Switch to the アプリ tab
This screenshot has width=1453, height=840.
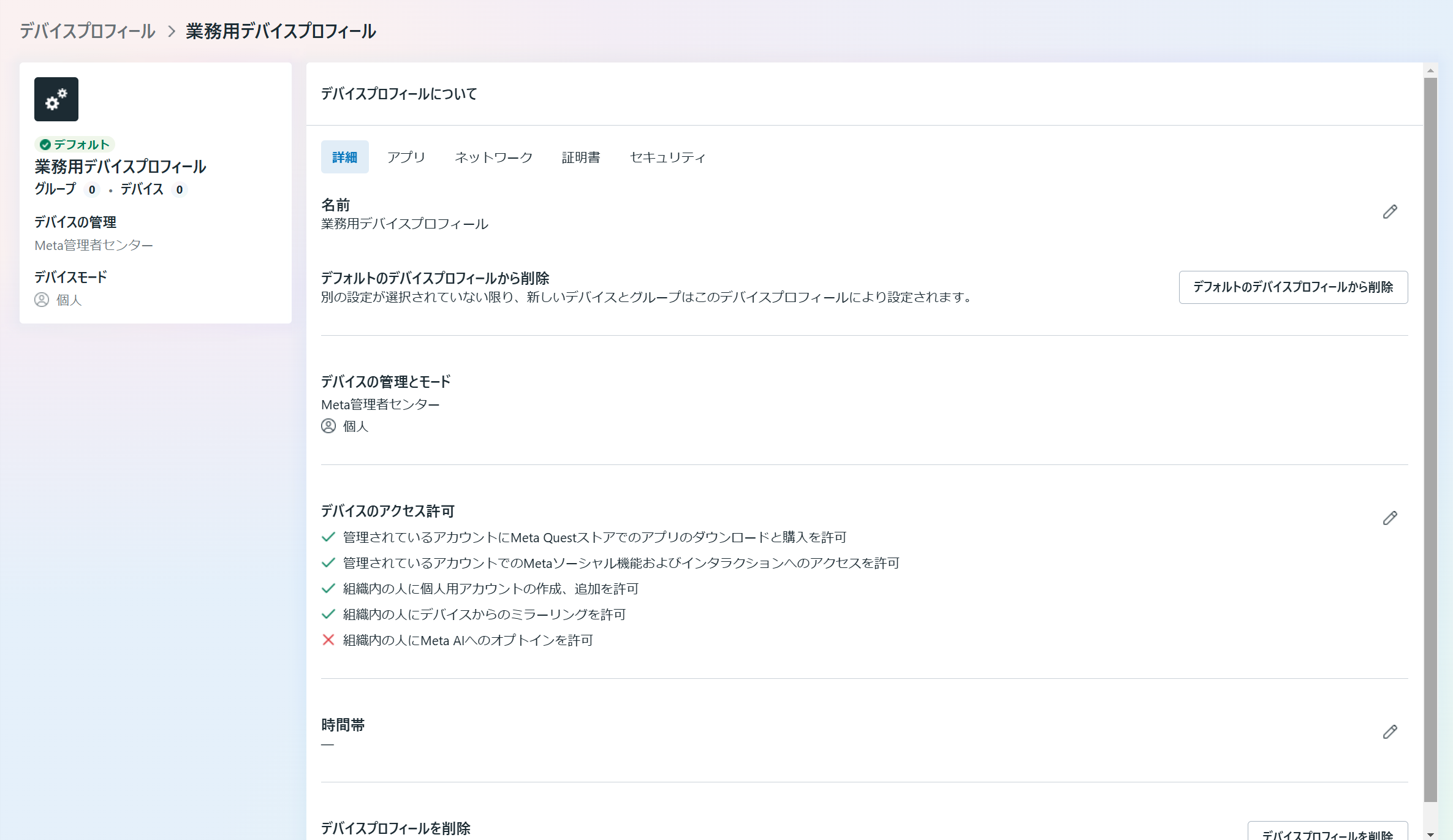click(406, 157)
